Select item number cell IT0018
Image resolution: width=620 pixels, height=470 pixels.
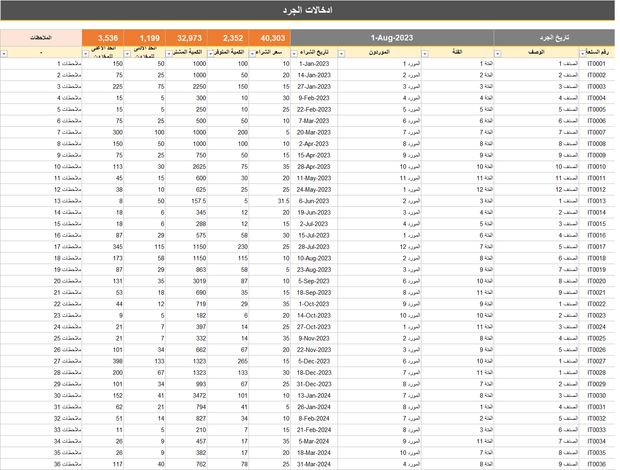point(597,258)
